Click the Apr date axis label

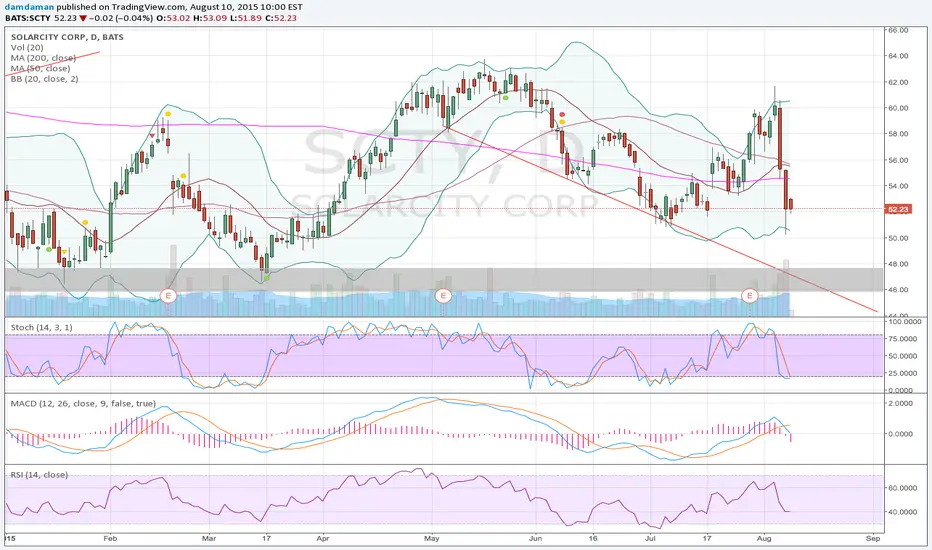coord(323,539)
